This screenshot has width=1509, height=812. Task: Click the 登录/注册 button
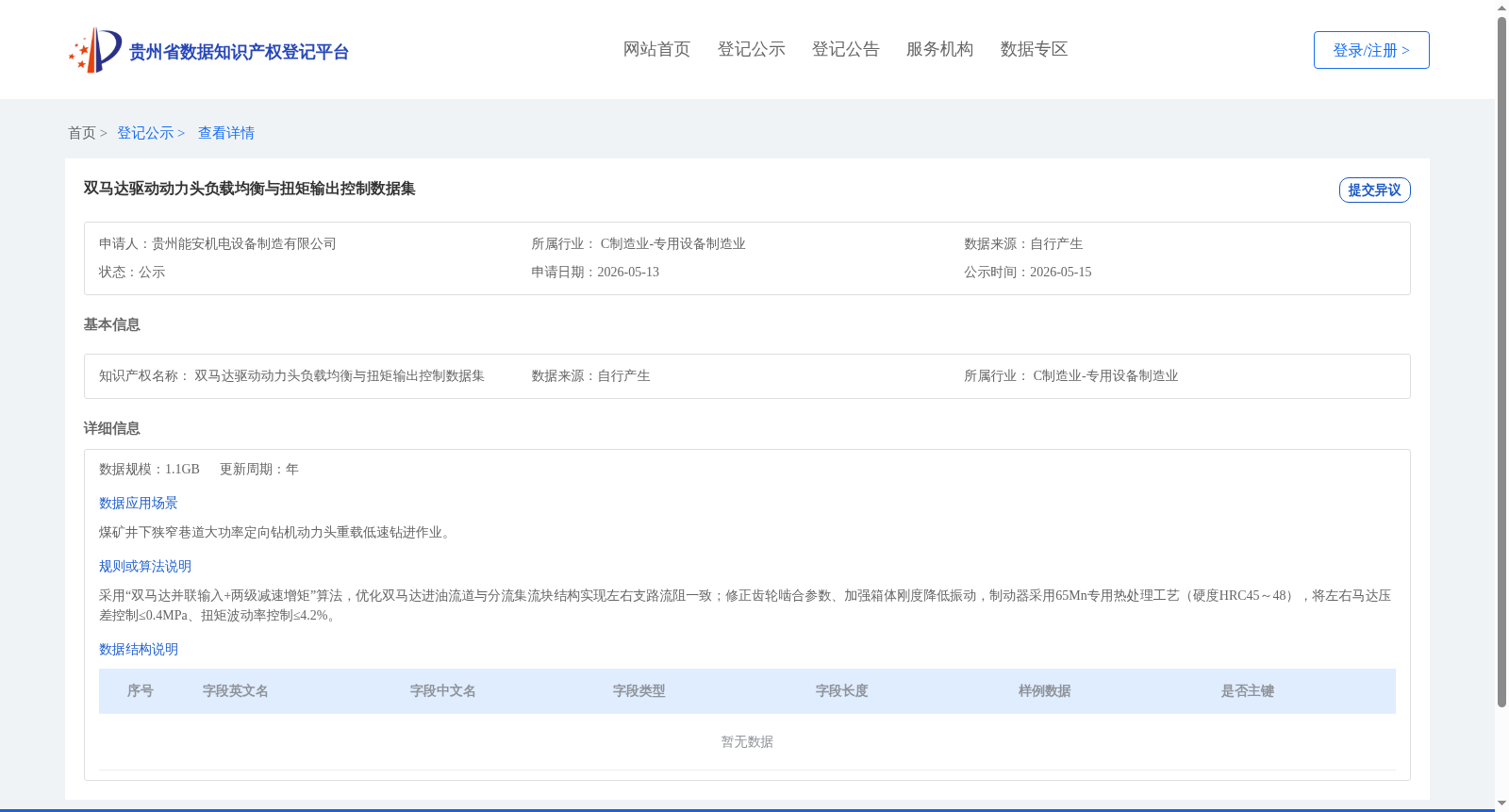pyautogui.click(x=1371, y=50)
